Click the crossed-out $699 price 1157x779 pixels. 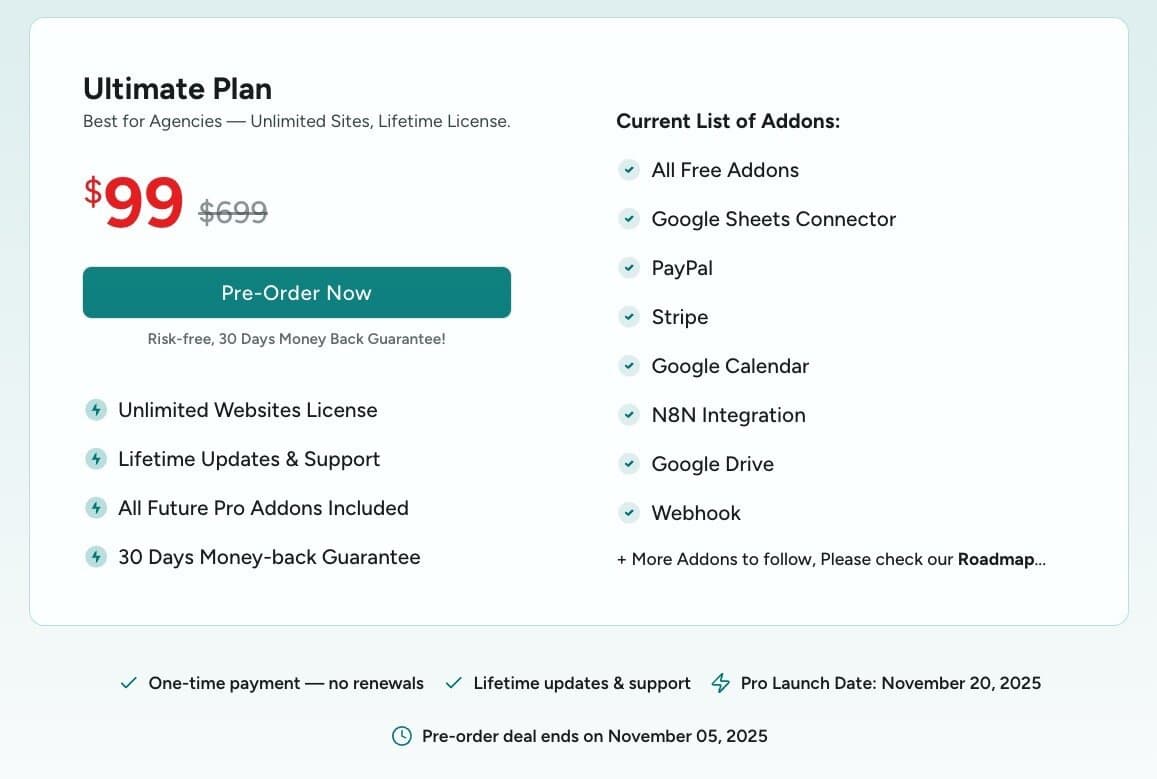[x=233, y=212]
